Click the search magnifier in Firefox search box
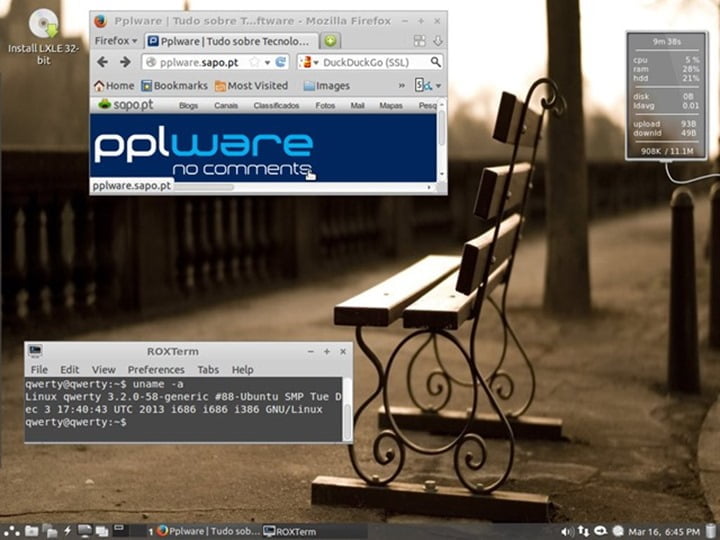Screen dimensions: 720x540 pyautogui.click(x=435, y=62)
